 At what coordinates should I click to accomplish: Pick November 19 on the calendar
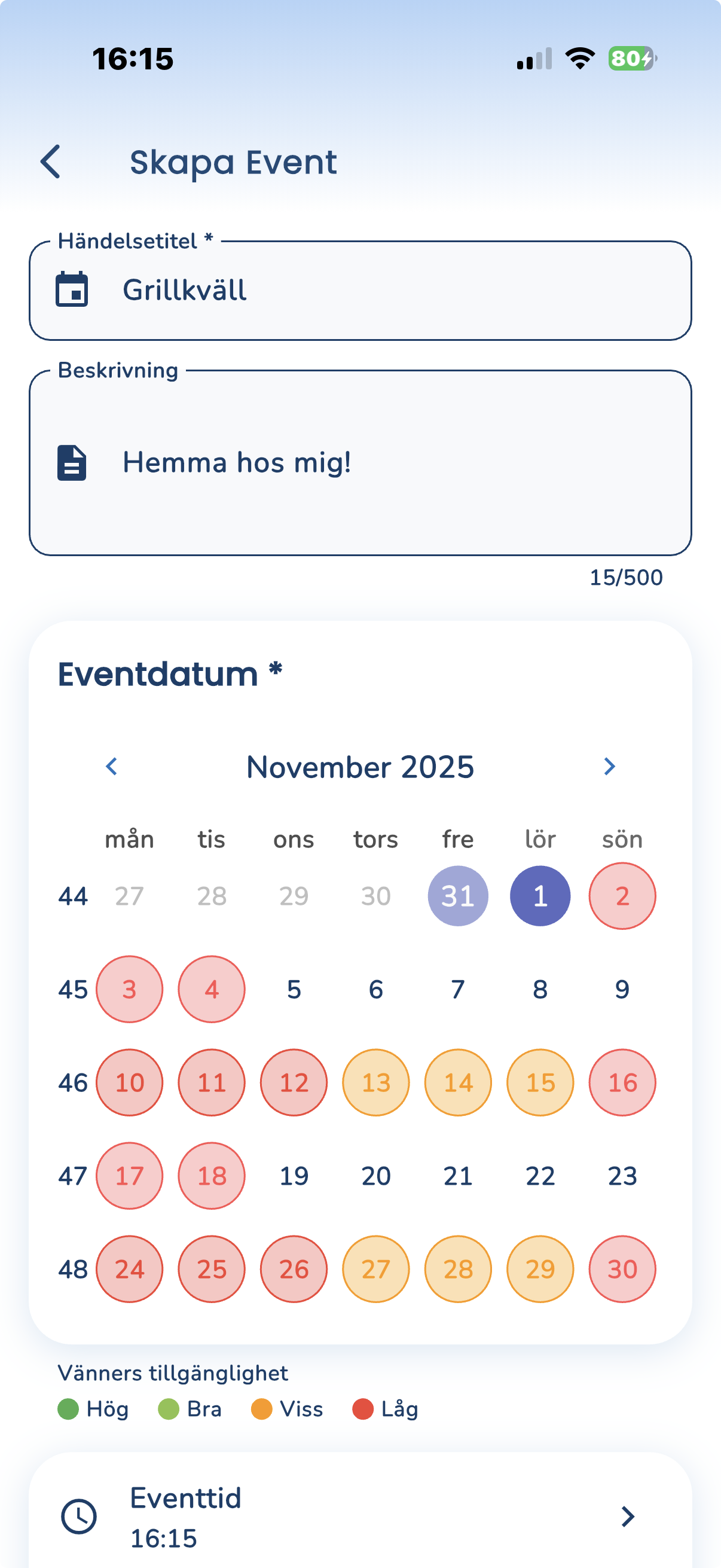[294, 1176]
